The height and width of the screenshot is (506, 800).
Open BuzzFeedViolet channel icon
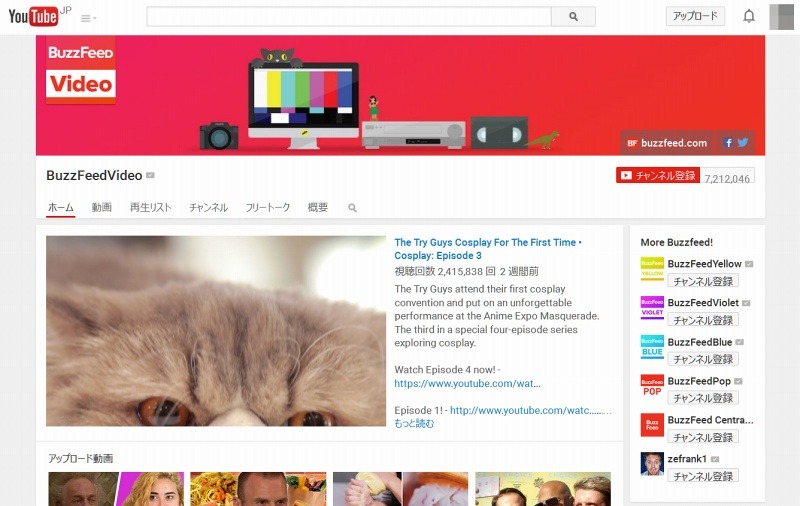click(652, 308)
